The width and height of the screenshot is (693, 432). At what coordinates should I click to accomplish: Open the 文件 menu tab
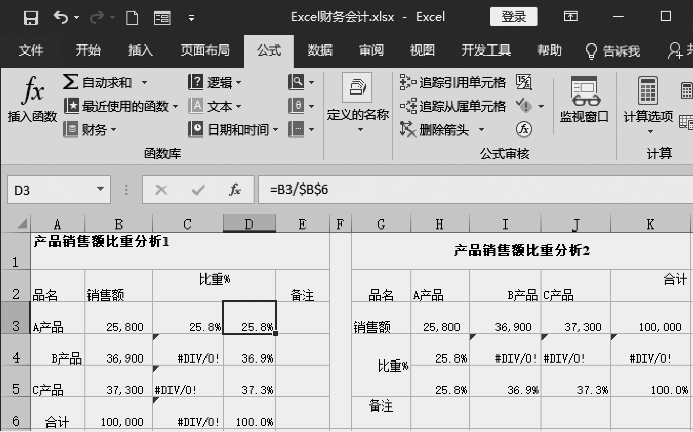pyautogui.click(x=31, y=50)
